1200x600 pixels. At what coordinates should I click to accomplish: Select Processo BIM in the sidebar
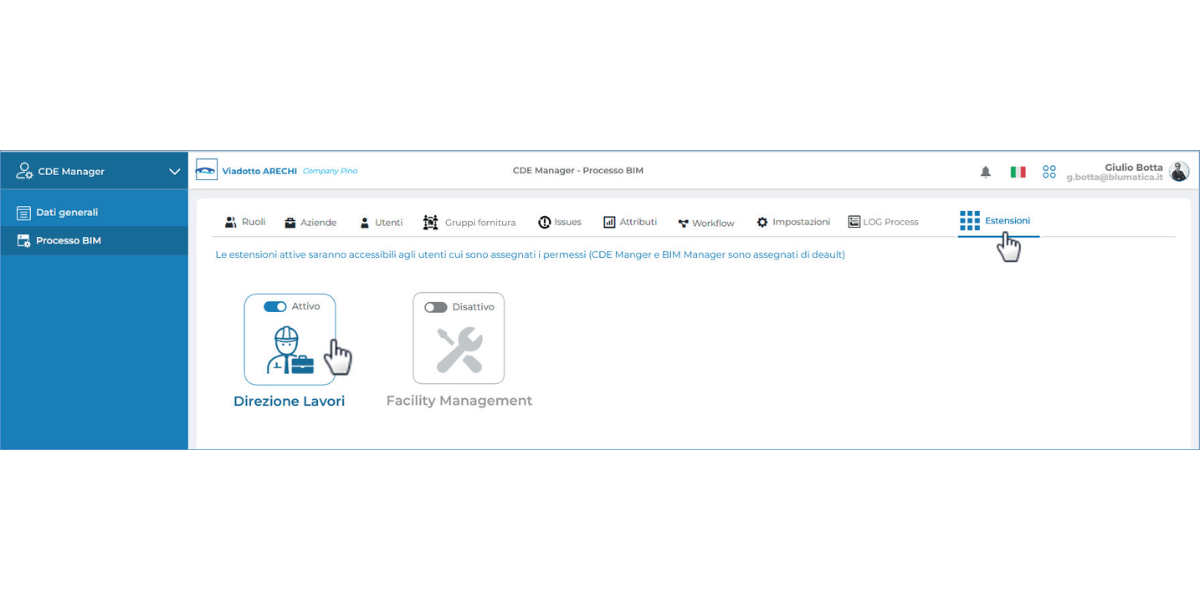coord(67,241)
